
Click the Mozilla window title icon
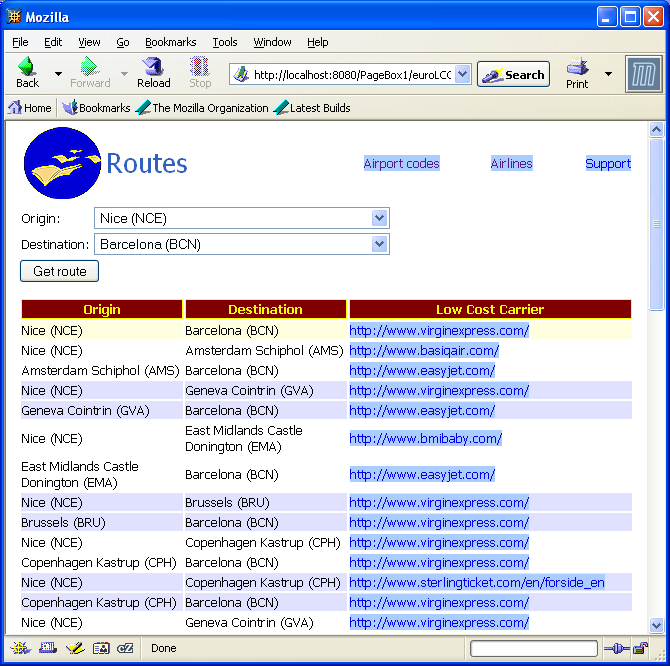[x=14, y=17]
